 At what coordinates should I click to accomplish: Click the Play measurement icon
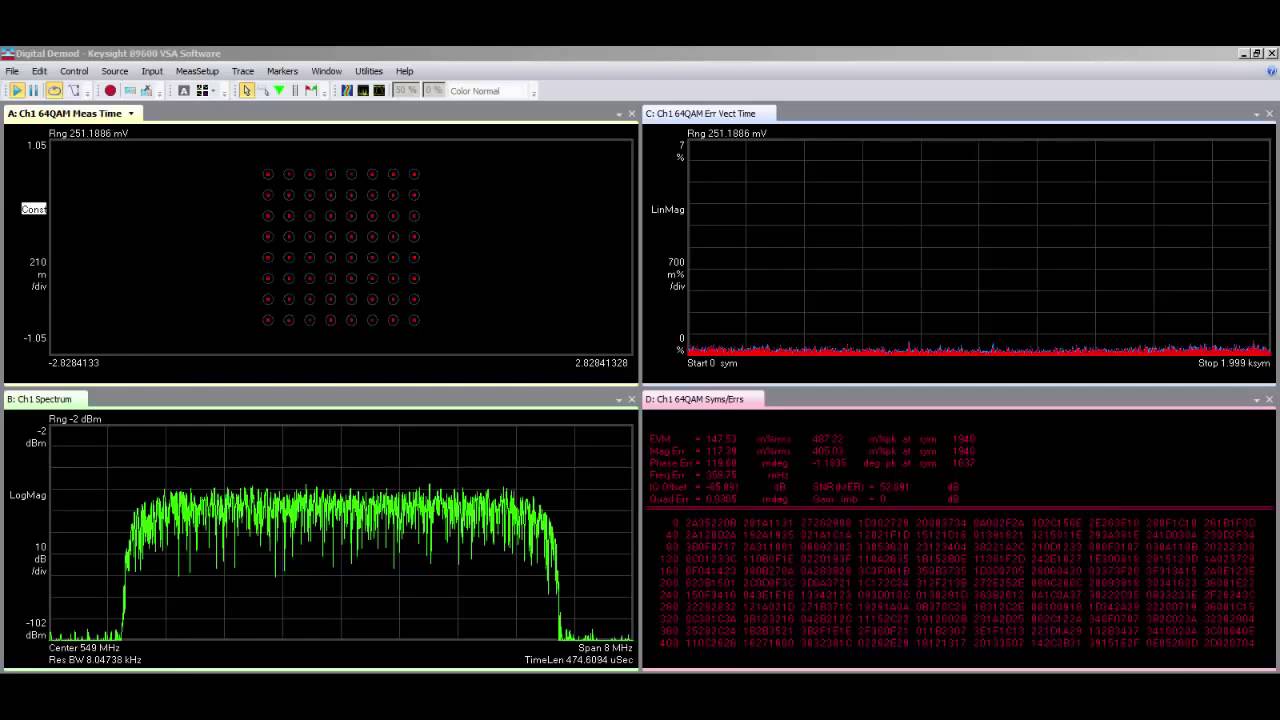(17, 90)
